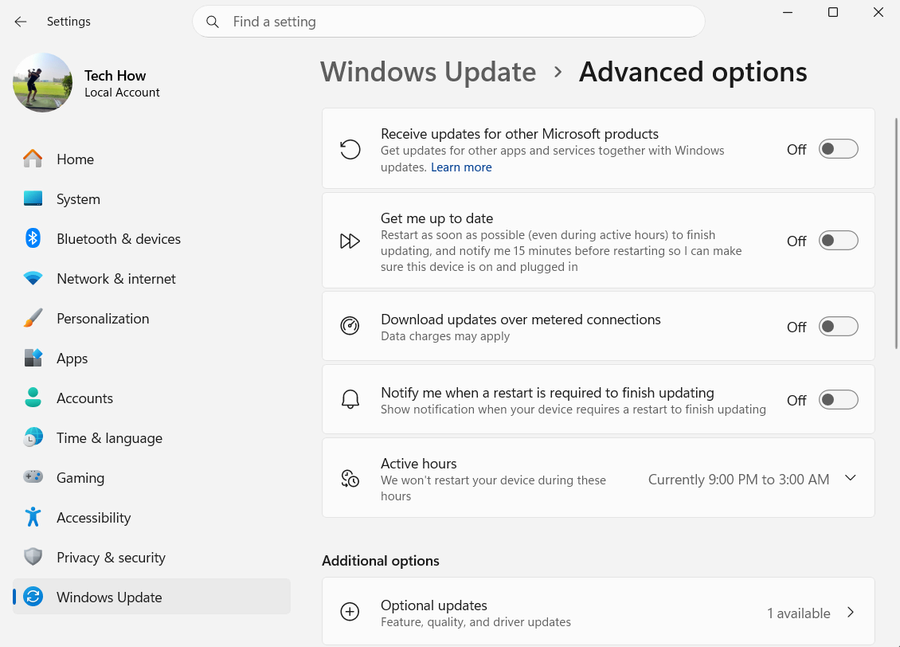Click the circular arrow icon for Microsoft products updates
The width and height of the screenshot is (900, 647).
coord(350,149)
